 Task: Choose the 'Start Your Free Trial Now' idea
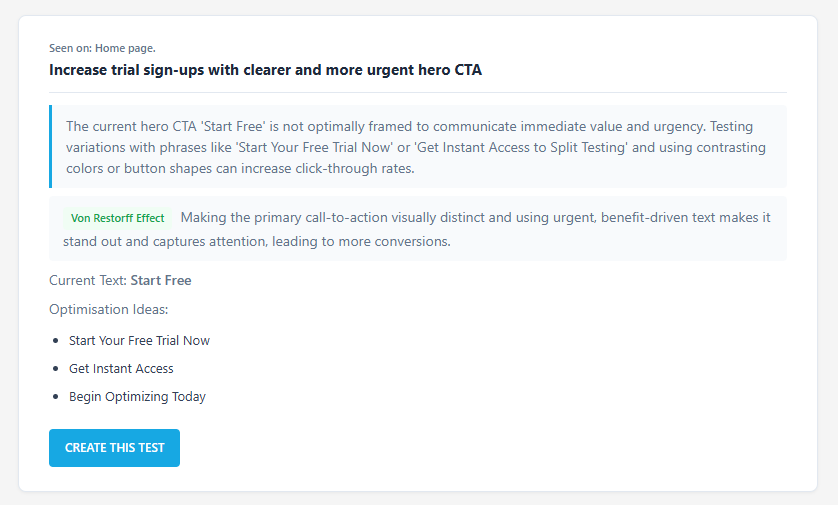pyautogui.click(x=139, y=341)
